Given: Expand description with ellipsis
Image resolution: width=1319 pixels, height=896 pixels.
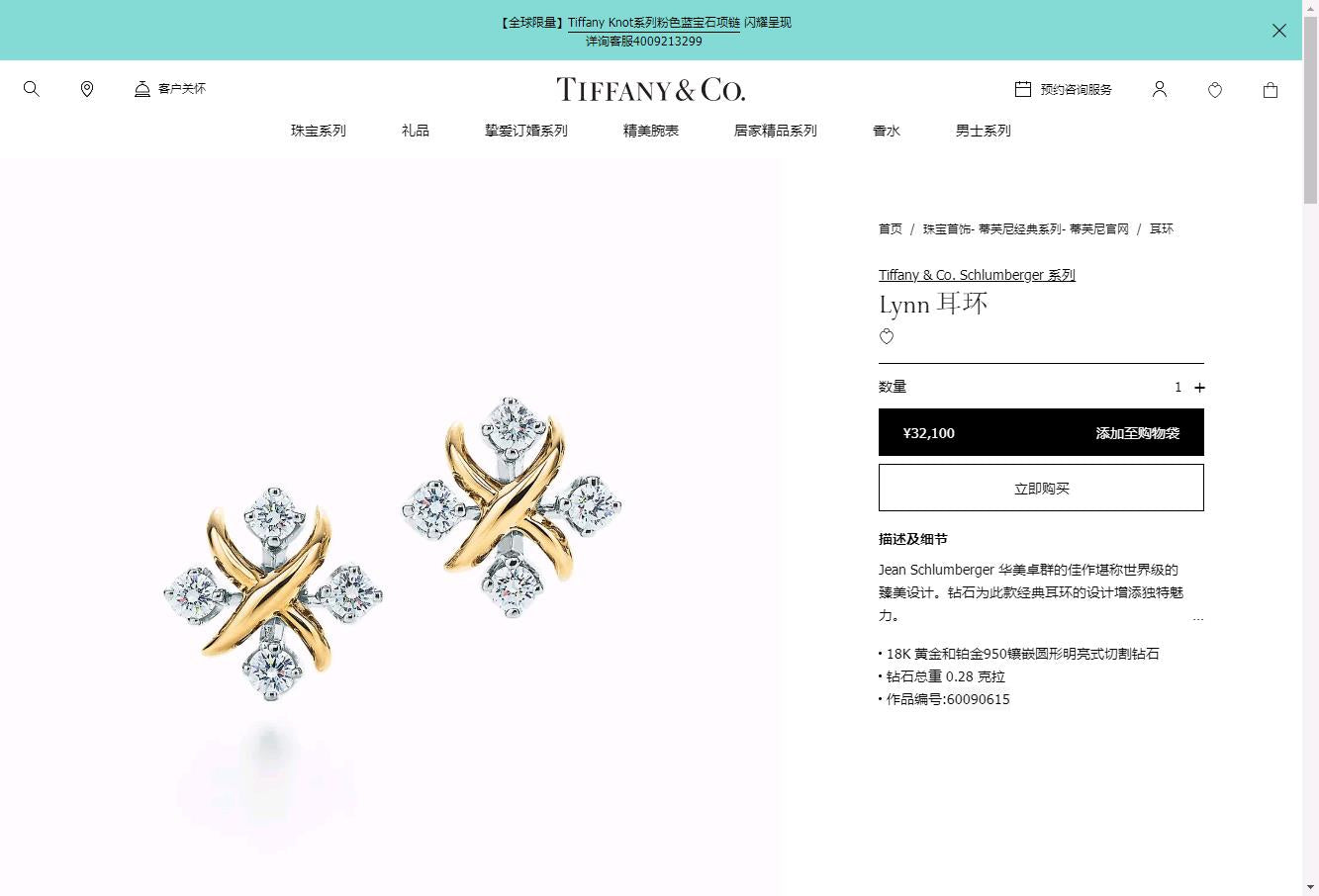Looking at the screenshot, I should [x=1198, y=618].
